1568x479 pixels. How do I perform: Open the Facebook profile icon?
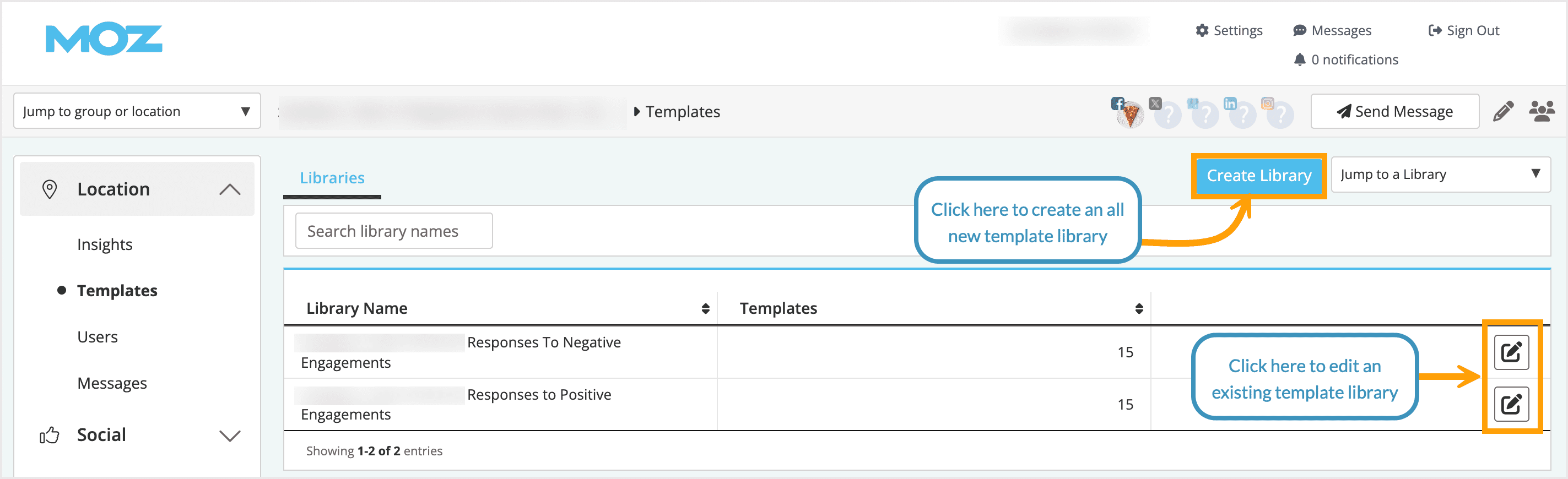point(1117,104)
